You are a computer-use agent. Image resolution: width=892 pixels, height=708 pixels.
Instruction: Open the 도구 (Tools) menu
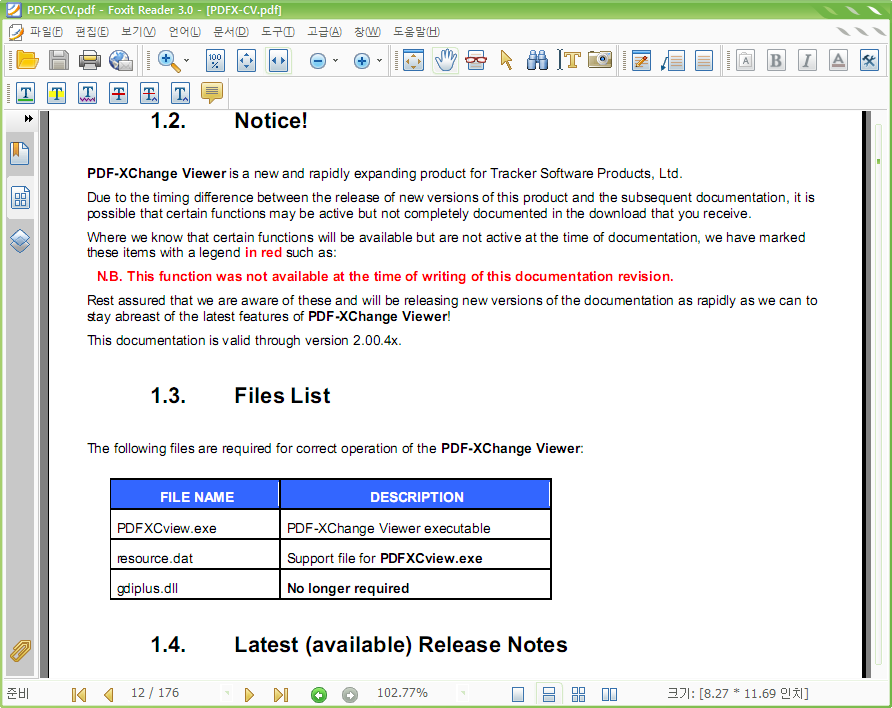[278, 32]
